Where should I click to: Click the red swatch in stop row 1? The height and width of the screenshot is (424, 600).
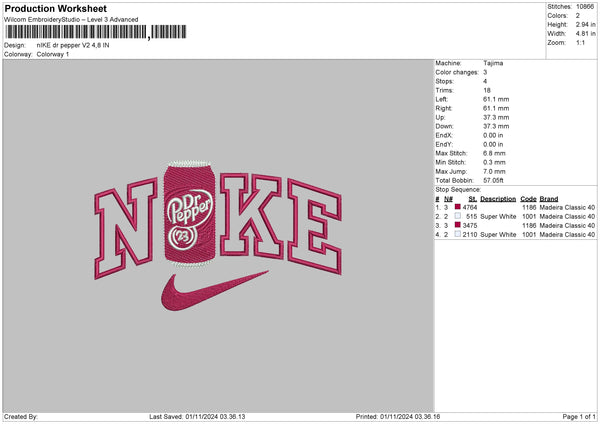pyautogui.click(x=457, y=207)
